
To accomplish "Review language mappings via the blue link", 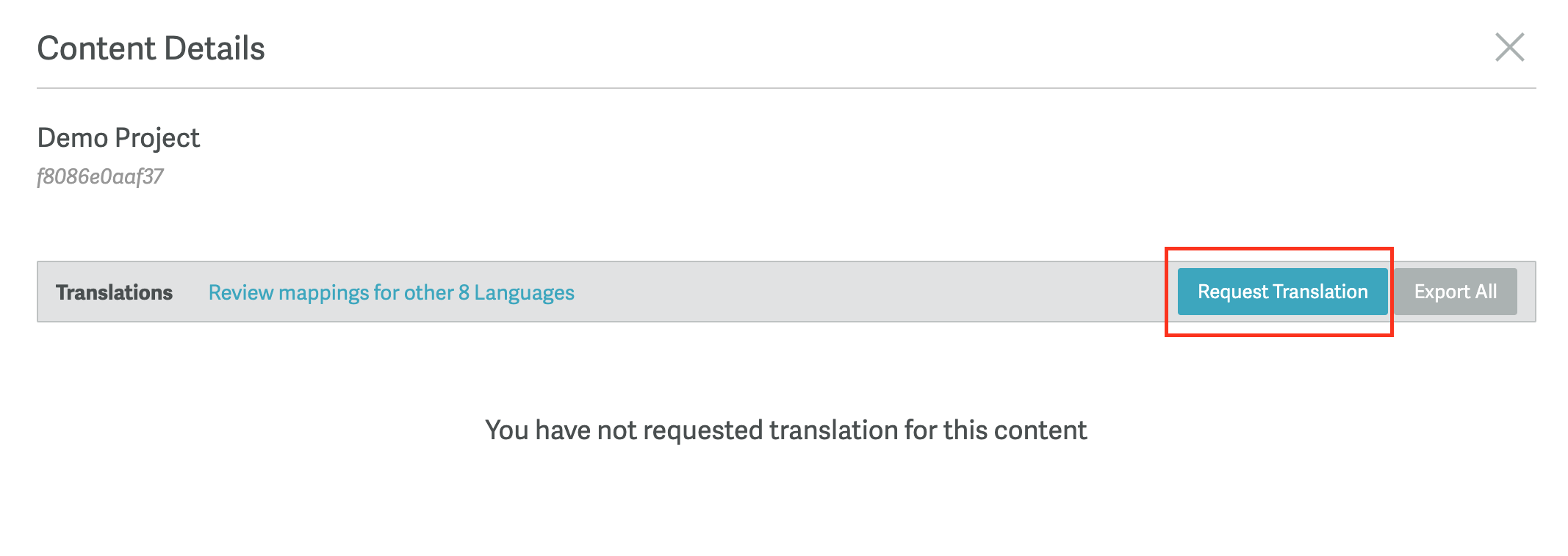I will click(x=391, y=292).
